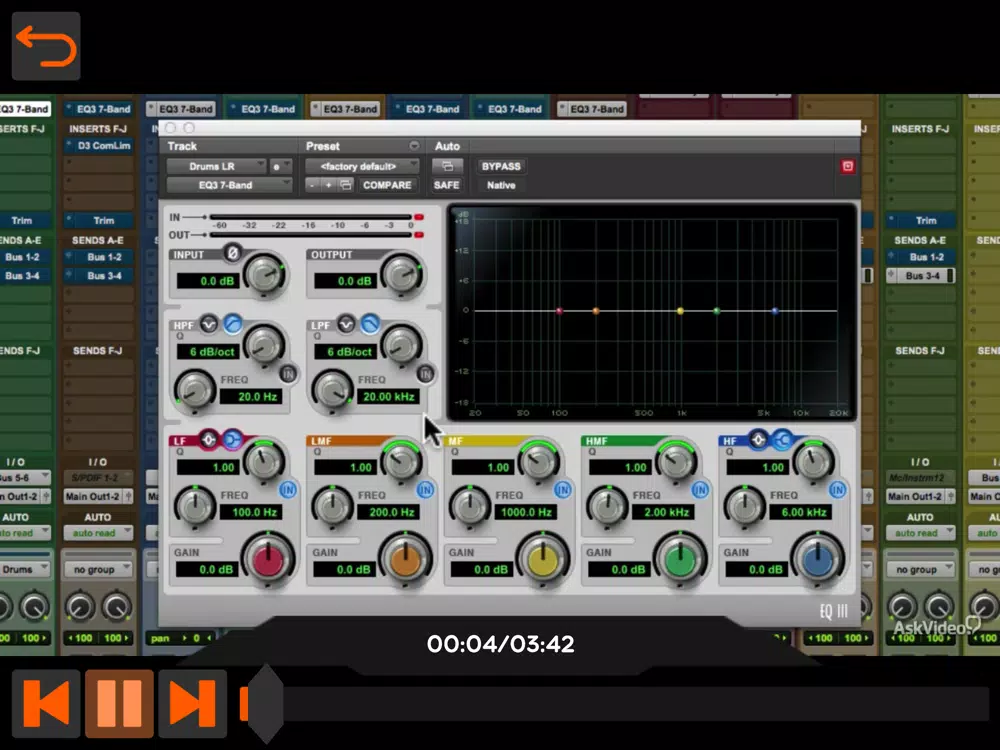
Task: Toggle plugin BYPASS button
Action: pyautogui.click(x=501, y=166)
